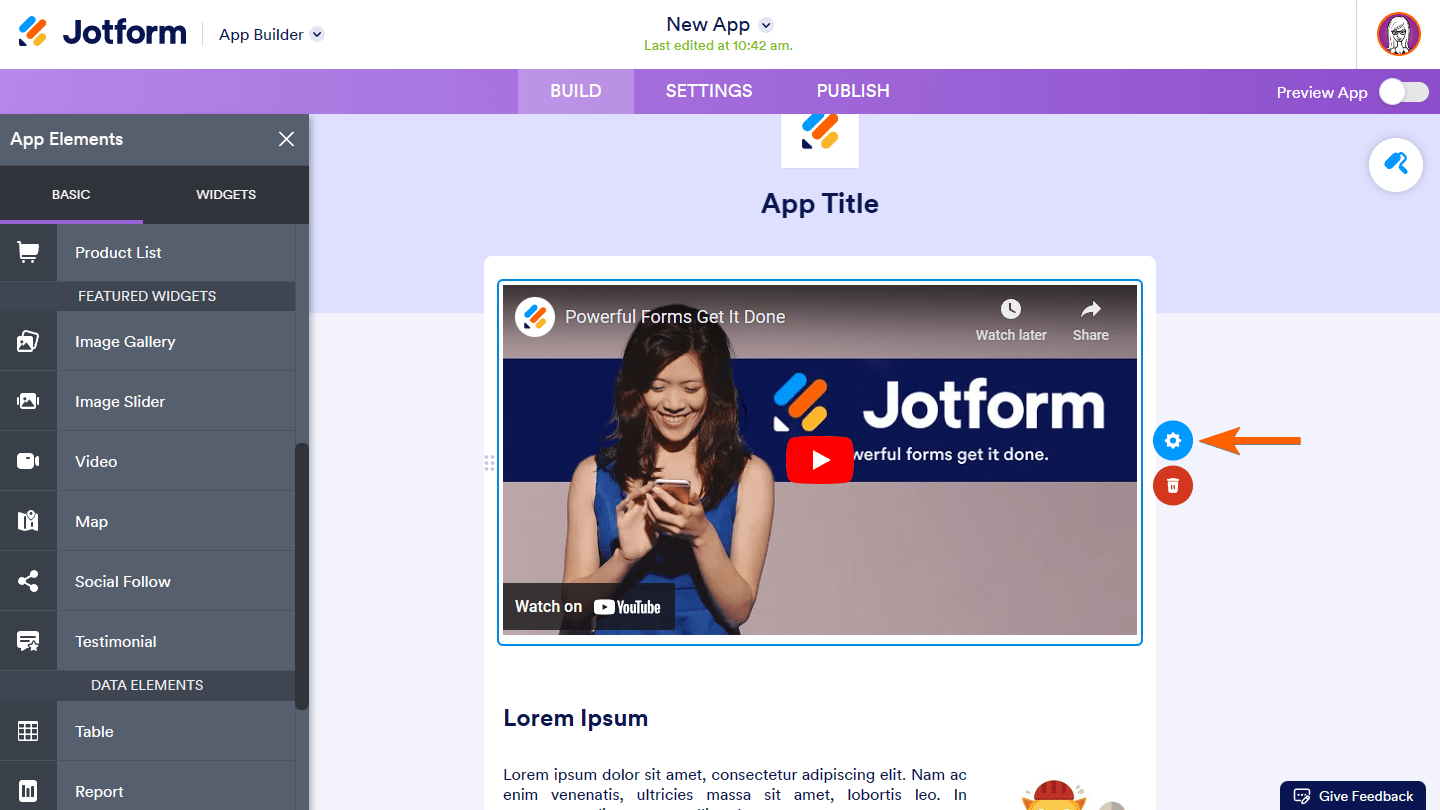Close the App Elements panel
The width and height of the screenshot is (1440, 810).
(x=286, y=139)
